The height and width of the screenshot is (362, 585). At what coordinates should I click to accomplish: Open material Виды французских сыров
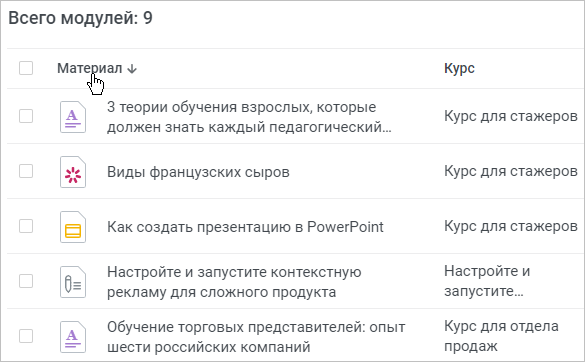pos(198,172)
